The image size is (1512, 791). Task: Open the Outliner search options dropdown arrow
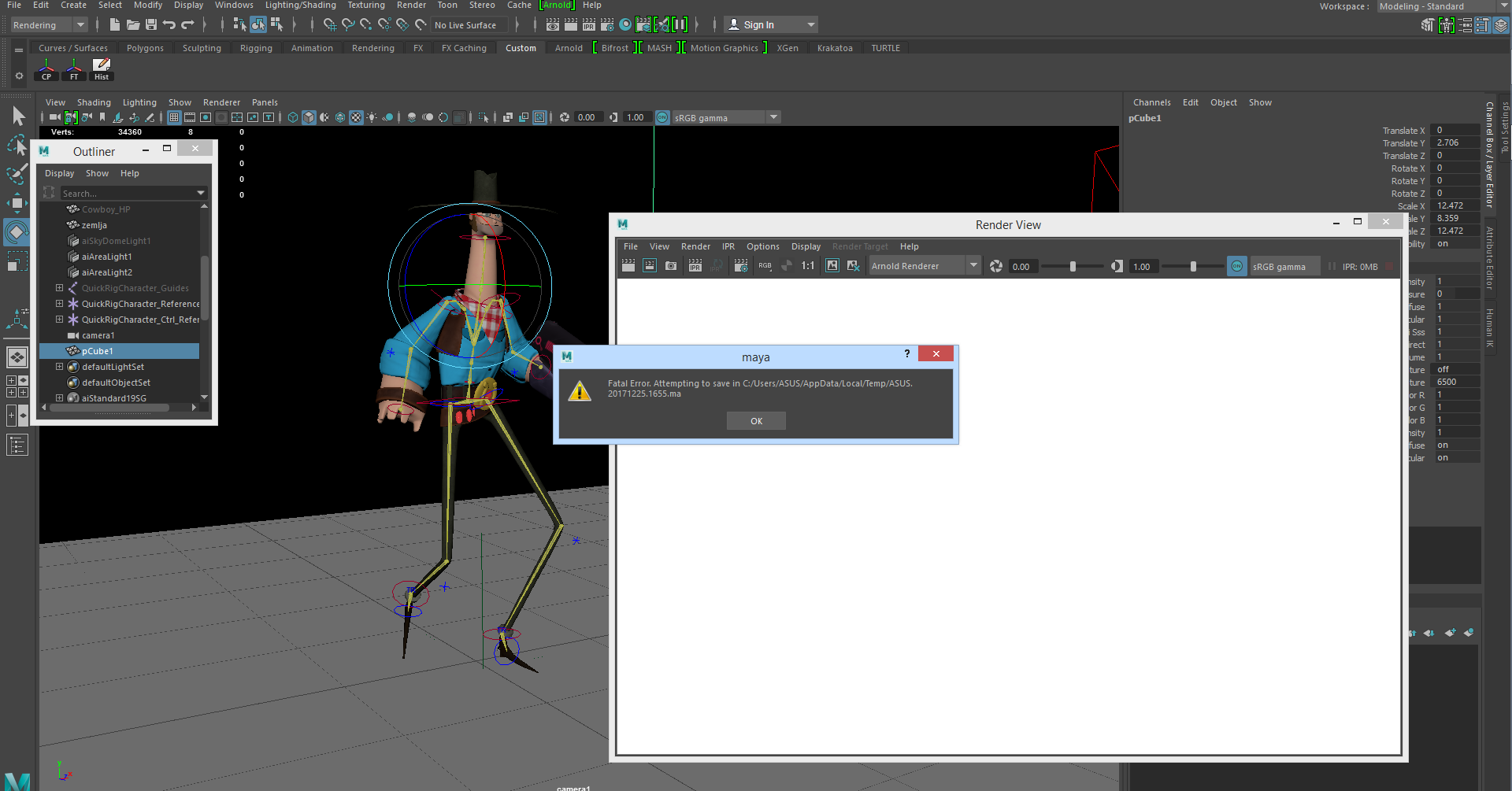tap(201, 193)
